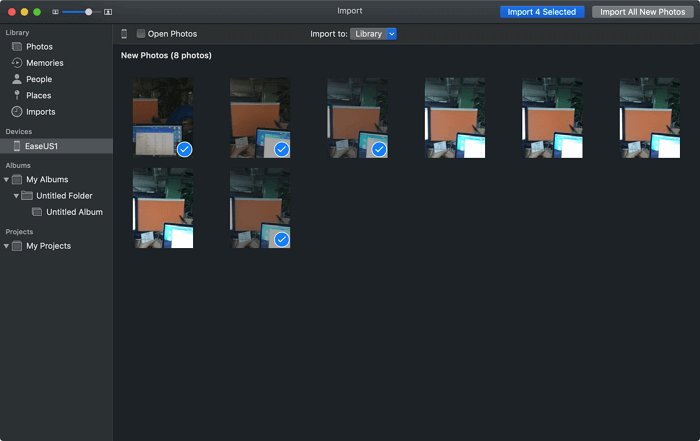This screenshot has height=441, width=700.
Task: Click the Photos library icon in sidebar
Action: point(17,47)
